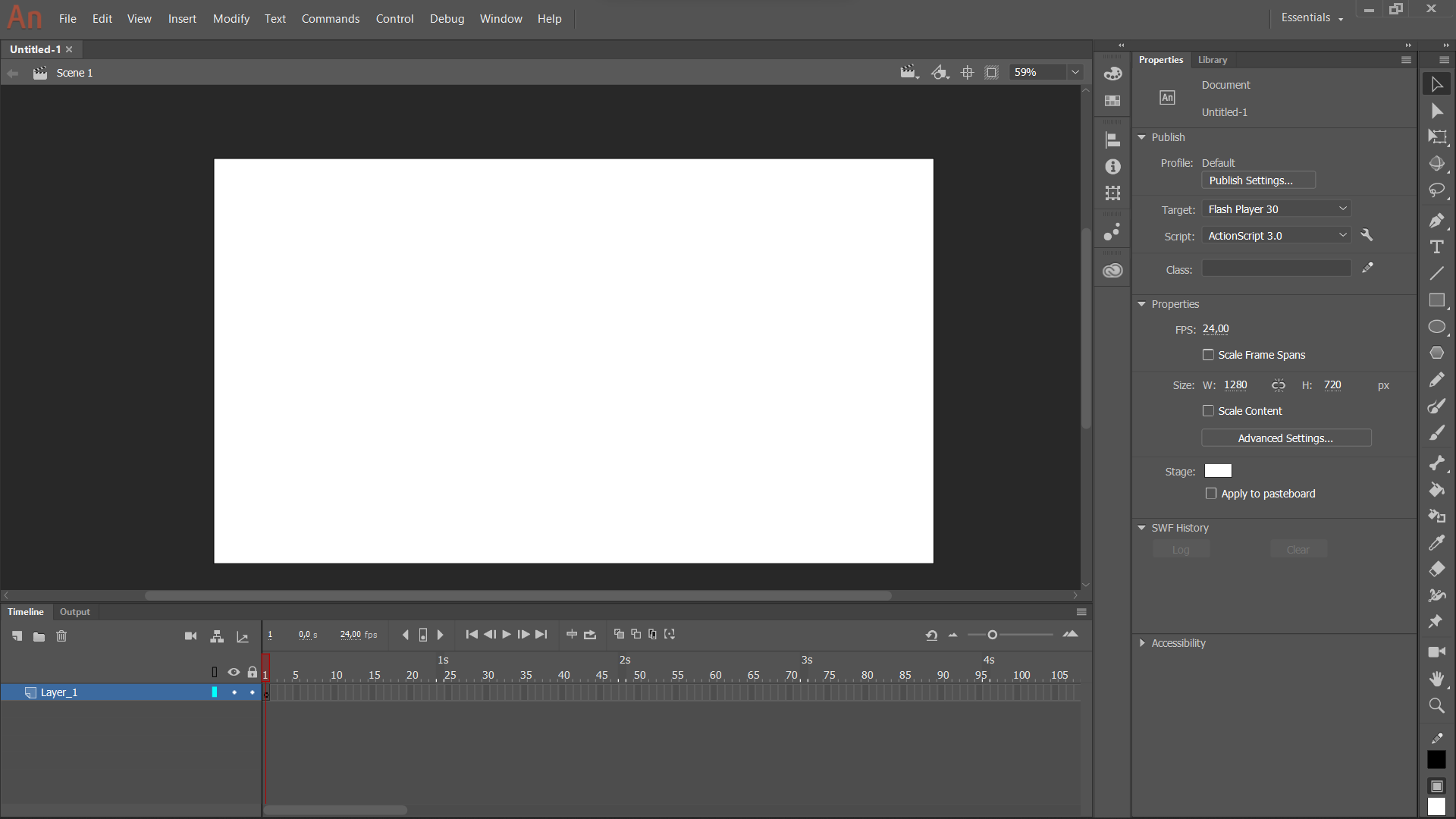The height and width of the screenshot is (819, 1456).
Task: Open the Info panel icon
Action: [1112, 166]
